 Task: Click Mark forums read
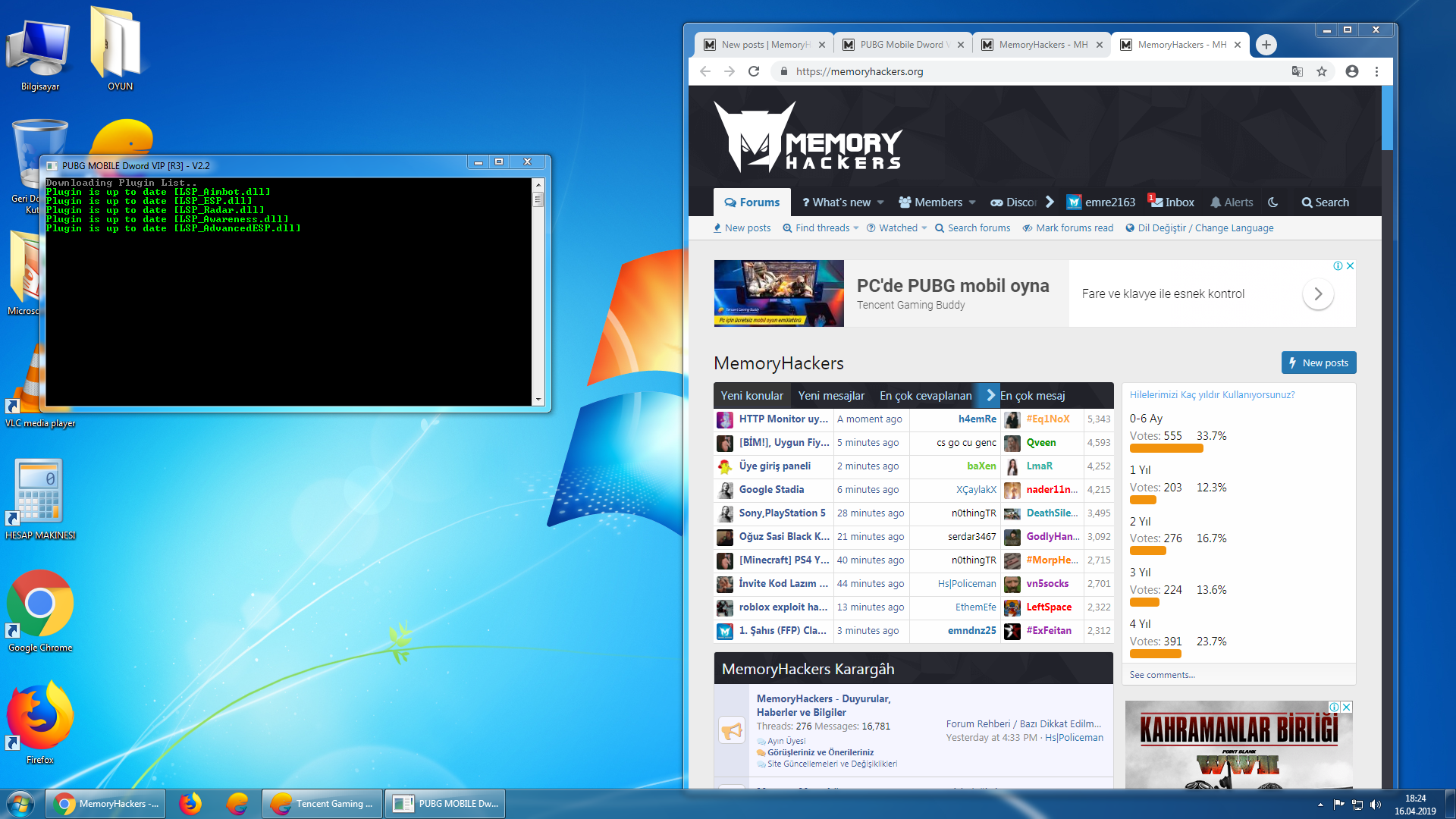tap(1068, 228)
